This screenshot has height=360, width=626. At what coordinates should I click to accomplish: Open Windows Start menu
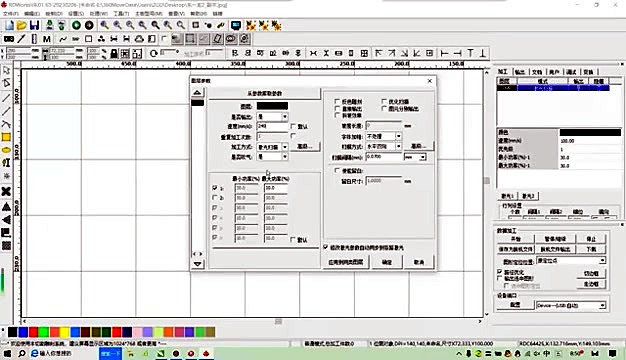click(x=7, y=353)
